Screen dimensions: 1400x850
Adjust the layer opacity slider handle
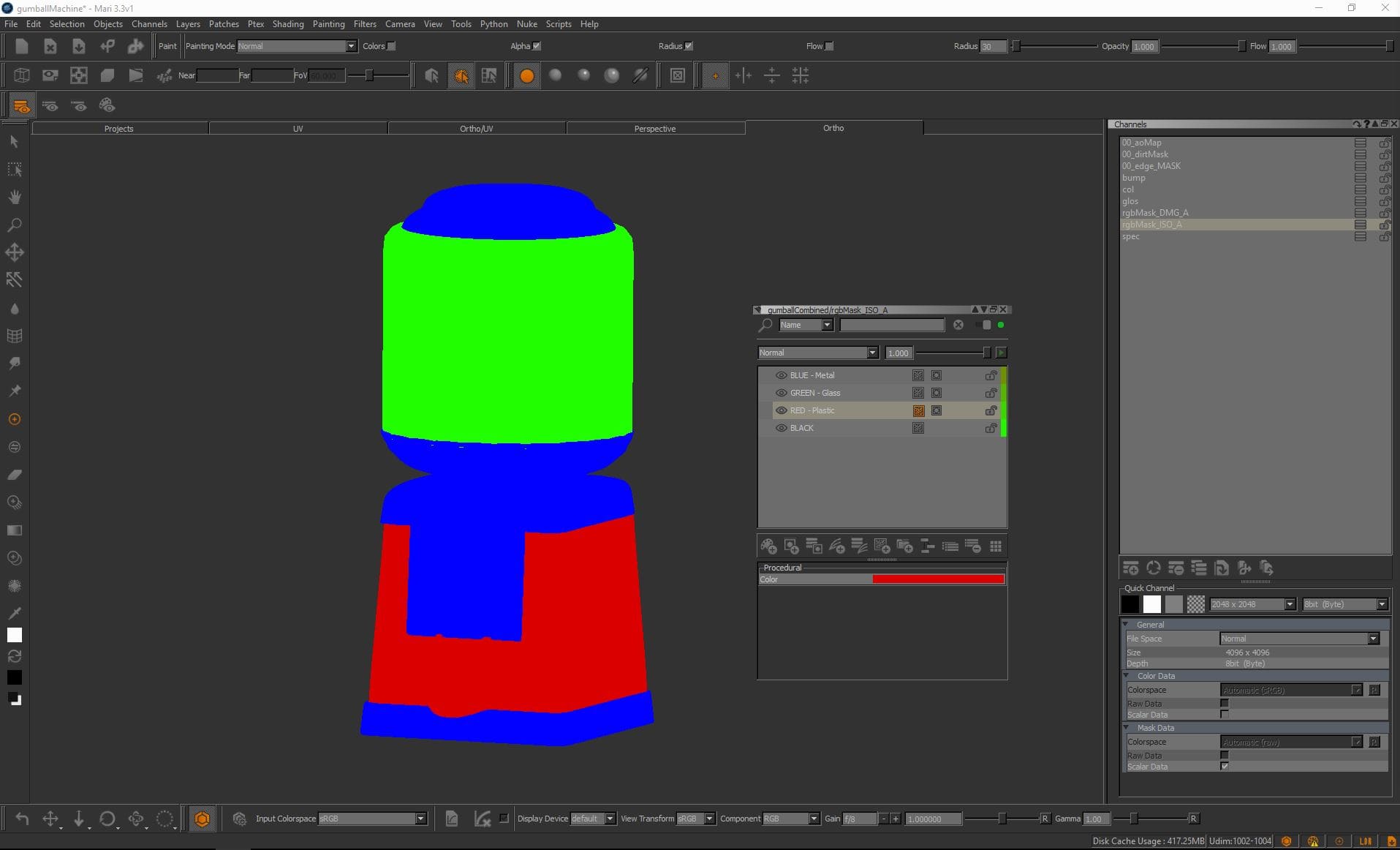(x=986, y=353)
